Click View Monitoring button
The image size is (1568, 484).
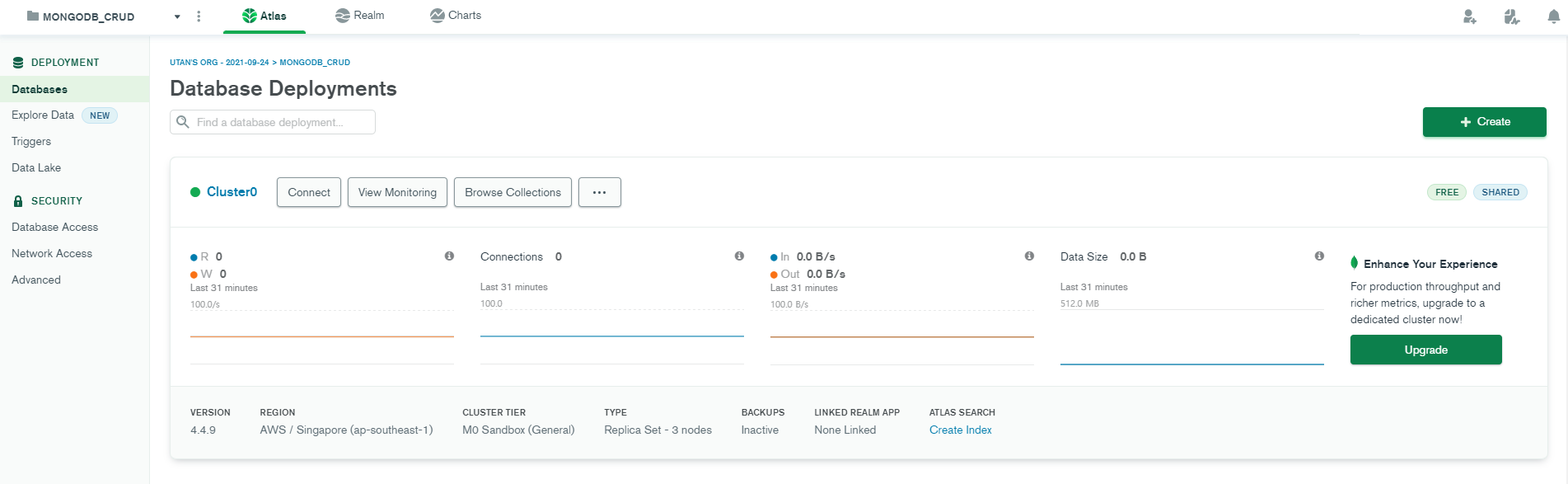click(x=397, y=192)
